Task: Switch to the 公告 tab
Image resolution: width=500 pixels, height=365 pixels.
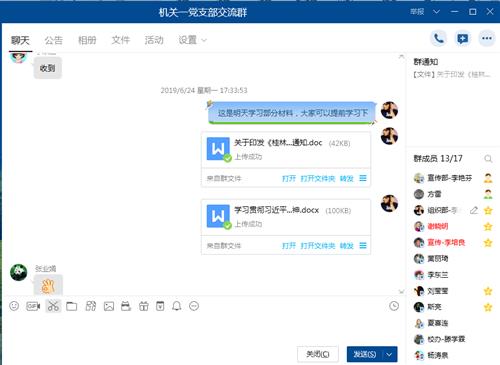Action: coord(54,40)
